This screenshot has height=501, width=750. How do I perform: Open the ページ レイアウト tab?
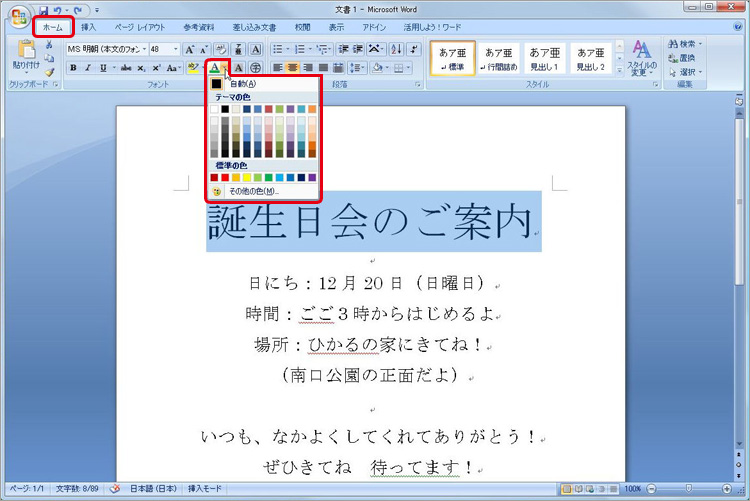coord(140,27)
